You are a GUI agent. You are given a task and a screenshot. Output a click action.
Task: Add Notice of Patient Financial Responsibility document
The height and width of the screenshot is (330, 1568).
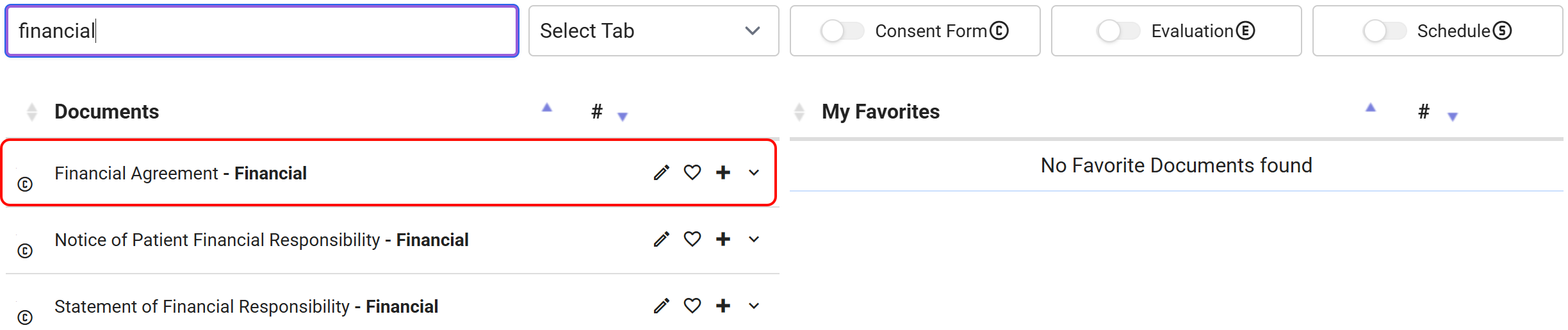click(723, 239)
